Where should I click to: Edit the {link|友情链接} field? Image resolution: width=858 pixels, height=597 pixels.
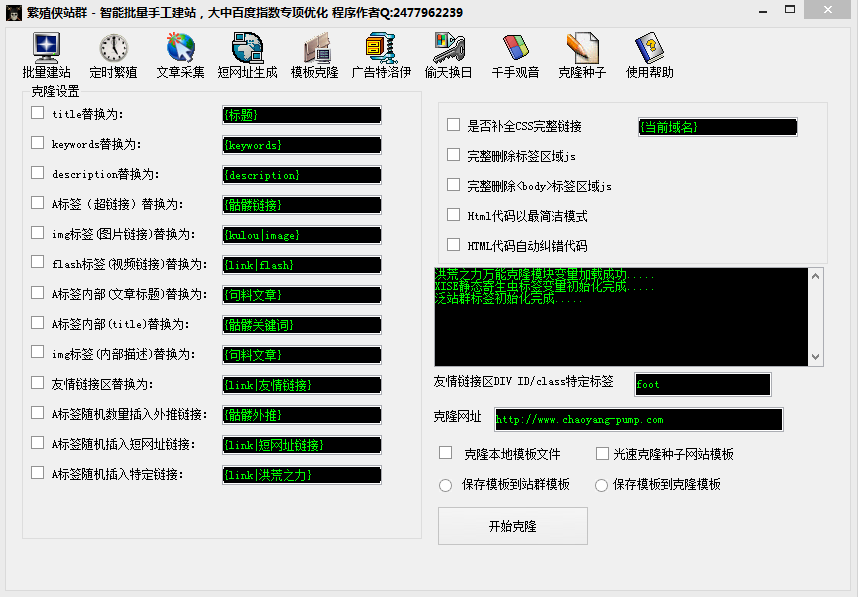[x=302, y=385]
